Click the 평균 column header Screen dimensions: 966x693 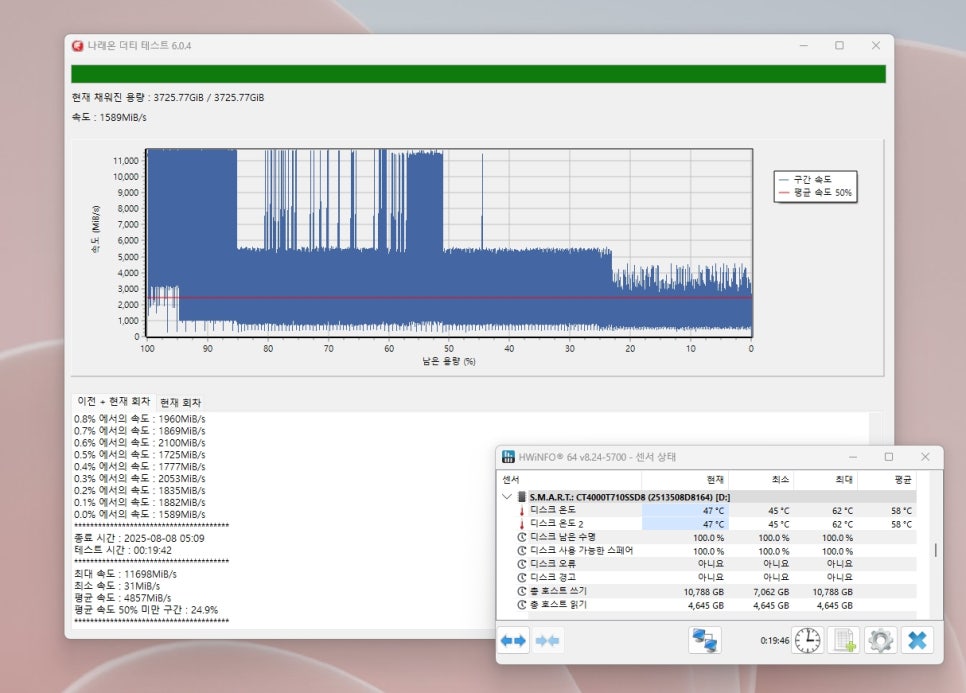click(x=887, y=479)
